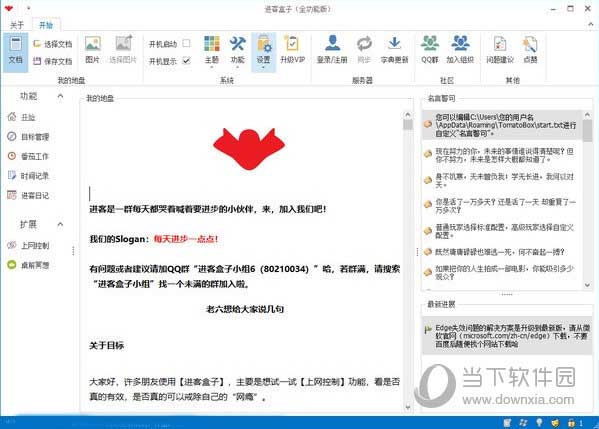Open 进客日记 diary in sidebar

28,196
